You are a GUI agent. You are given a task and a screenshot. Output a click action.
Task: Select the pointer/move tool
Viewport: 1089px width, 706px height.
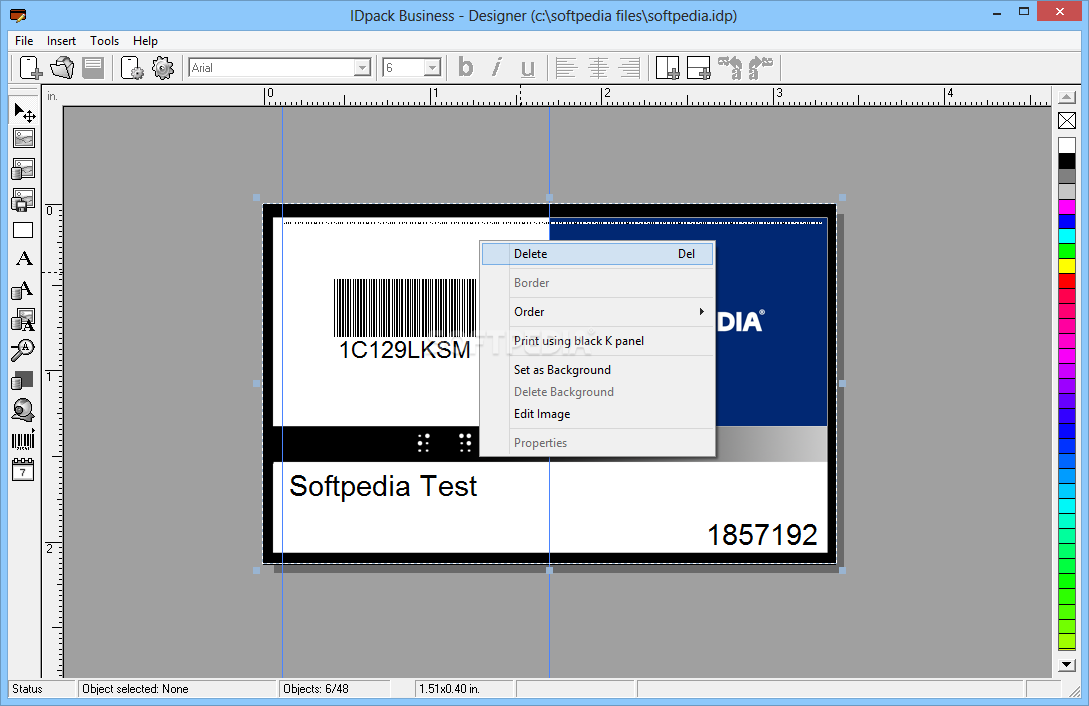click(x=24, y=112)
